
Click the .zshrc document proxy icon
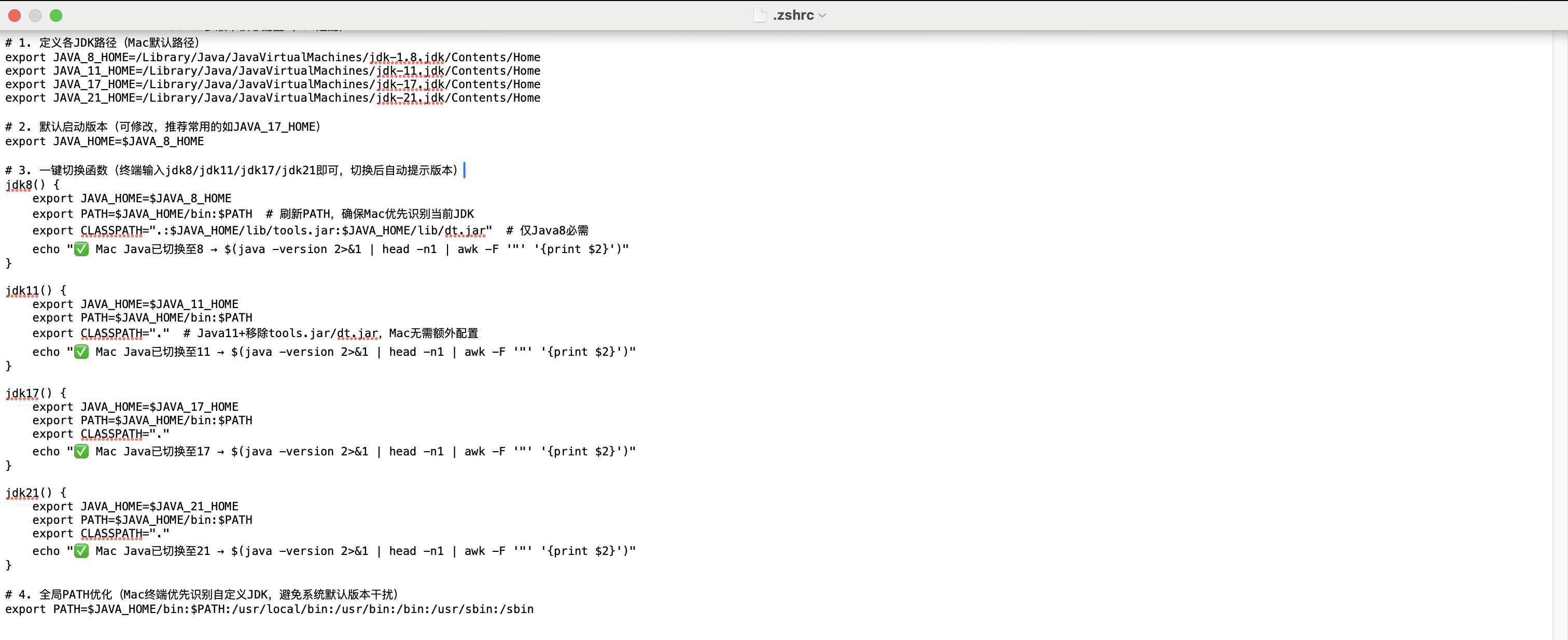759,15
